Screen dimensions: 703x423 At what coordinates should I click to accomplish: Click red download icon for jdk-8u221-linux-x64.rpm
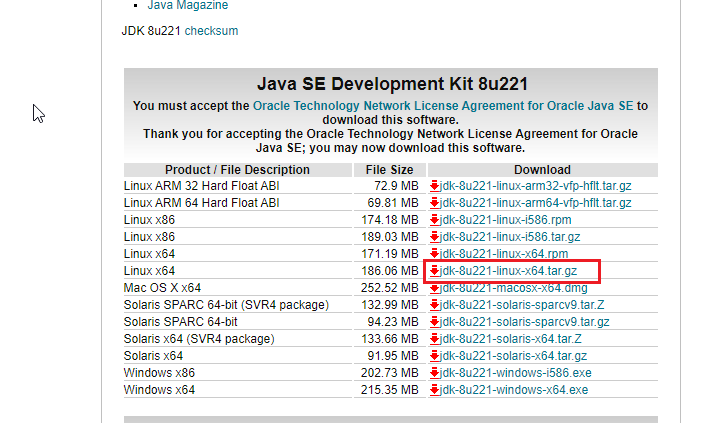coord(435,254)
